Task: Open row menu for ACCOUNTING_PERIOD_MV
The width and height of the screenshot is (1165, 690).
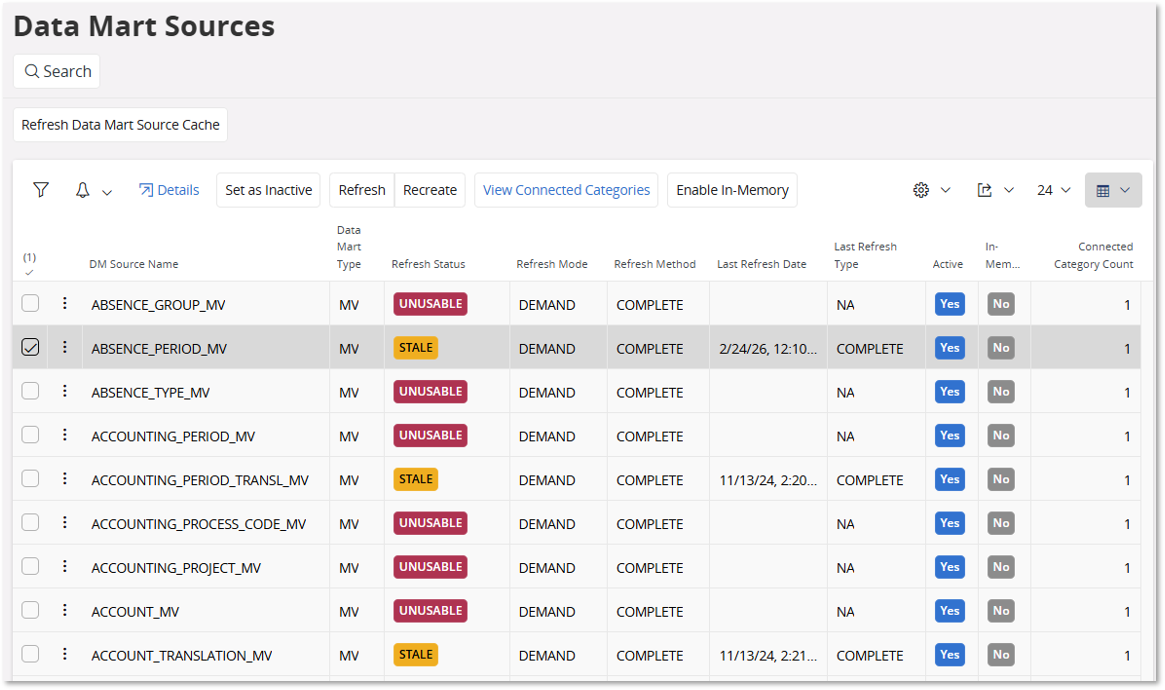Action: pyautogui.click(x=65, y=434)
